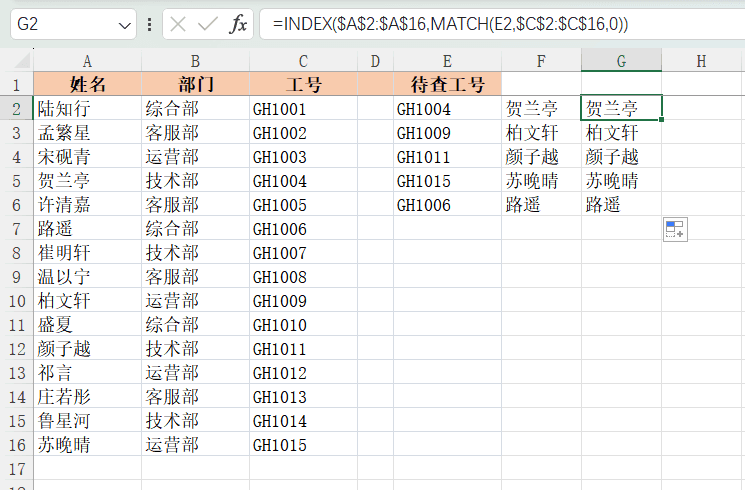Viewport: 745px width, 490px height.
Task: Select cell GH1013
Action: (x=303, y=396)
